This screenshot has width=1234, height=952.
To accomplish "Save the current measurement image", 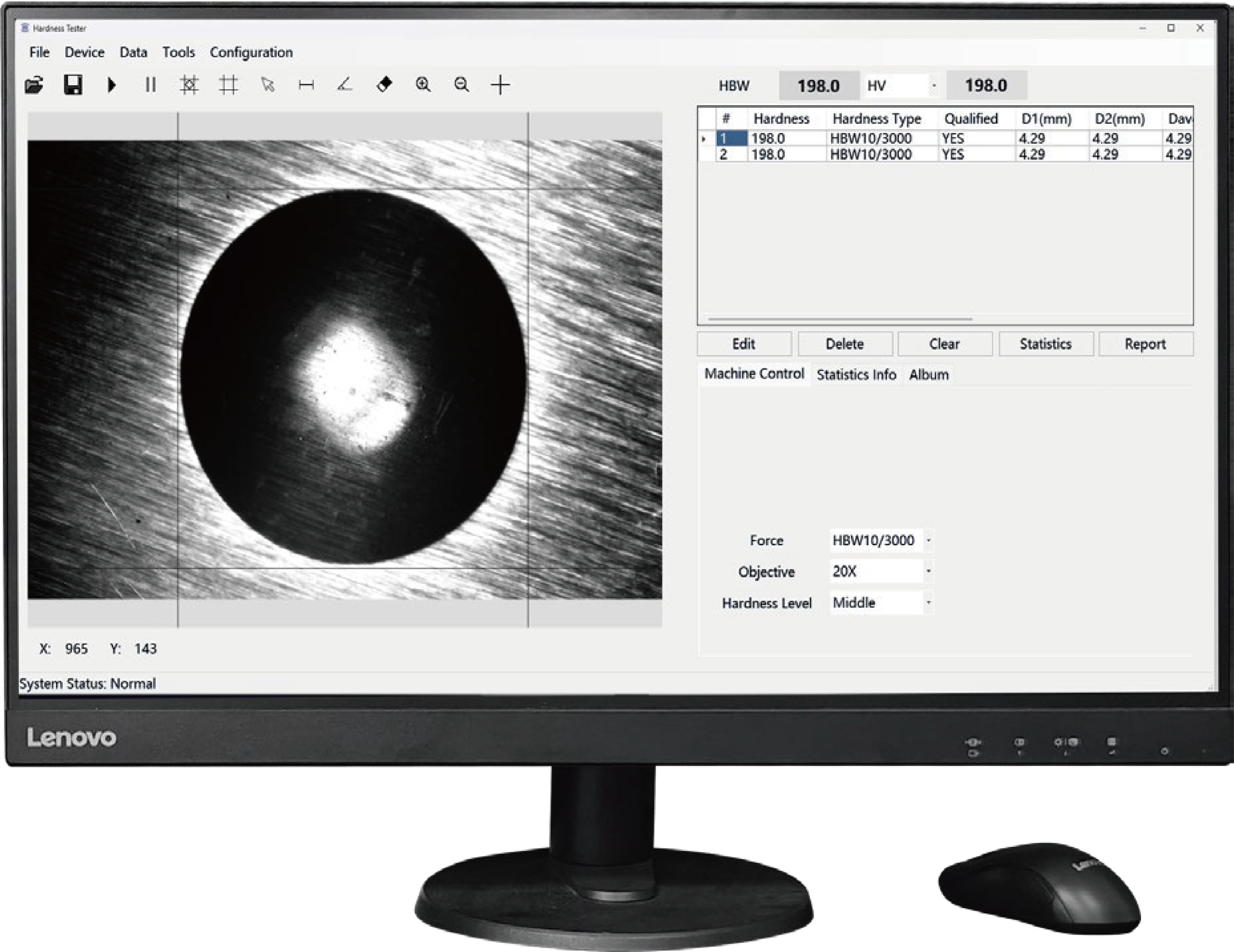I will 72,85.
